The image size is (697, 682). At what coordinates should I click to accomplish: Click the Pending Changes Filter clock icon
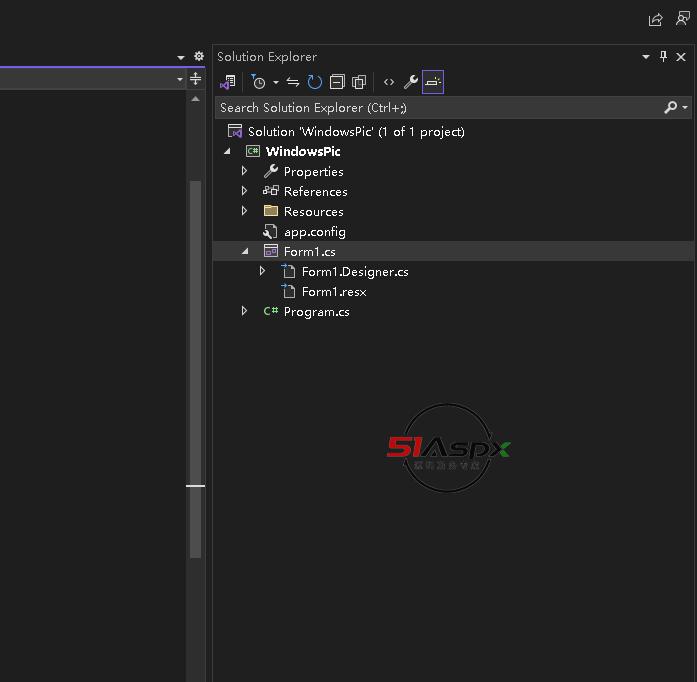(x=258, y=82)
